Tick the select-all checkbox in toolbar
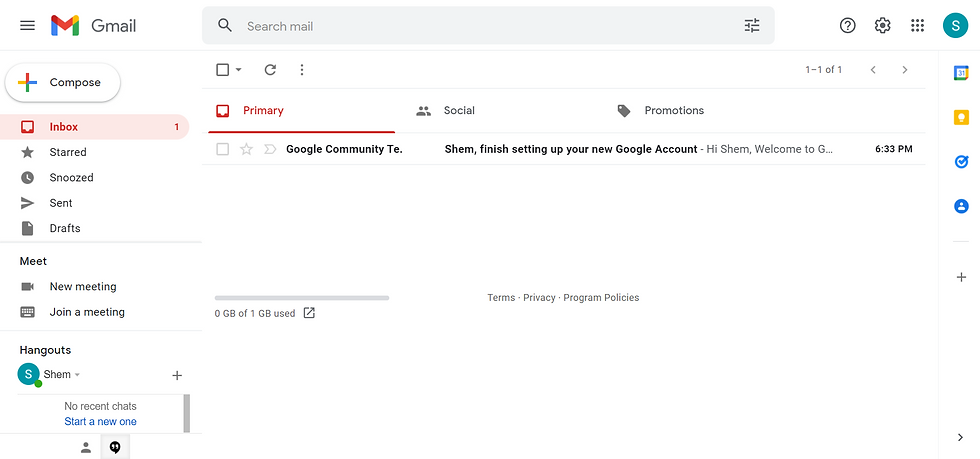This screenshot has height=459, width=980. click(222, 69)
